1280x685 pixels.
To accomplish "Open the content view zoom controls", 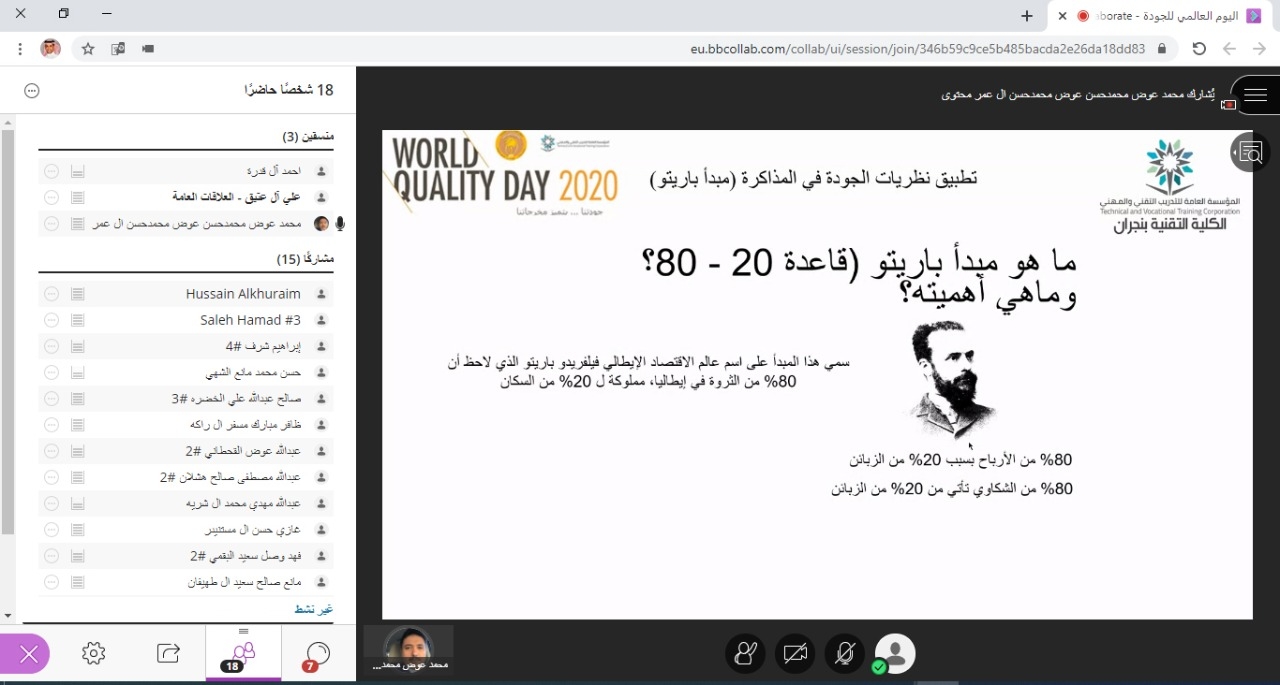I will point(1251,152).
